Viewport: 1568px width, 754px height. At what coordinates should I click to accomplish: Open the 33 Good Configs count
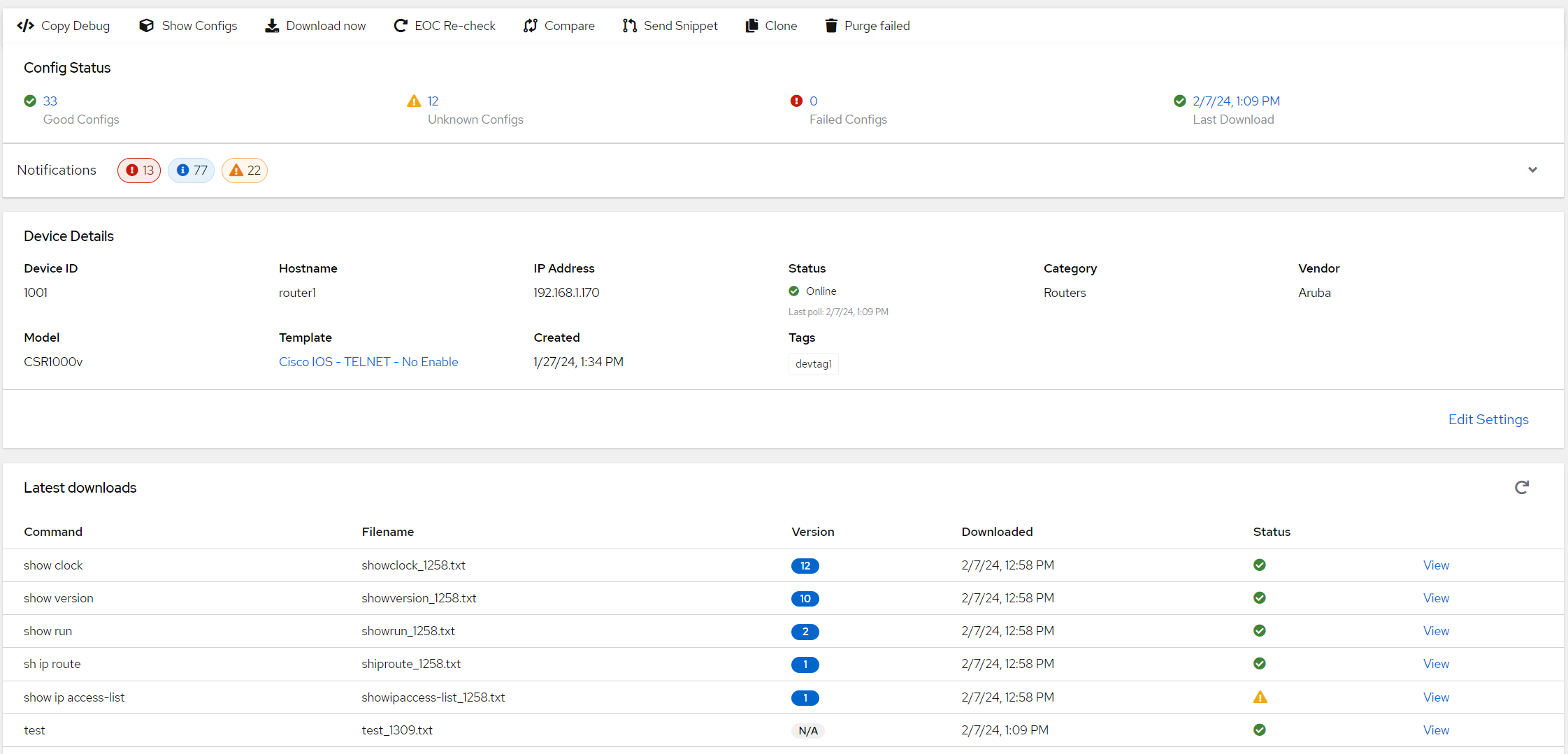50,101
